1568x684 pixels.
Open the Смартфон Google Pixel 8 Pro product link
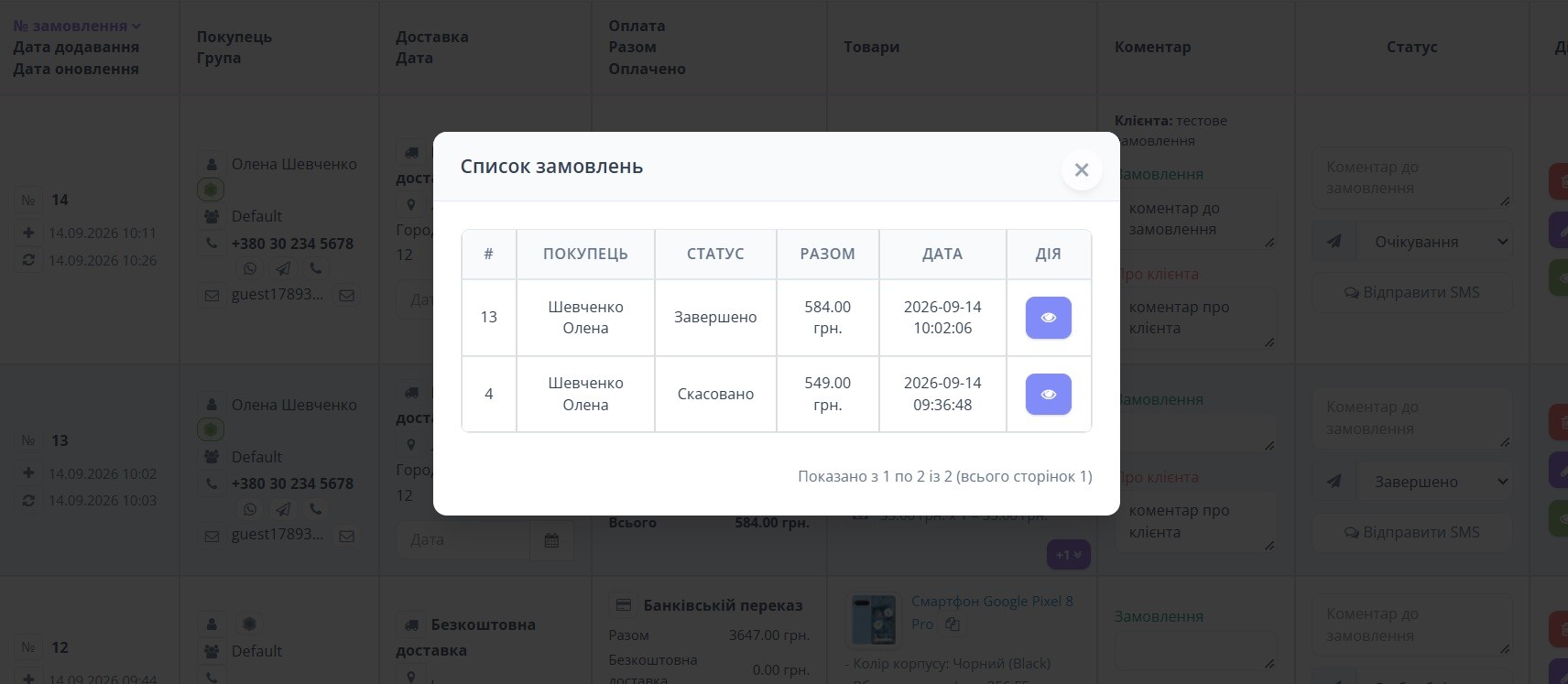(992, 613)
